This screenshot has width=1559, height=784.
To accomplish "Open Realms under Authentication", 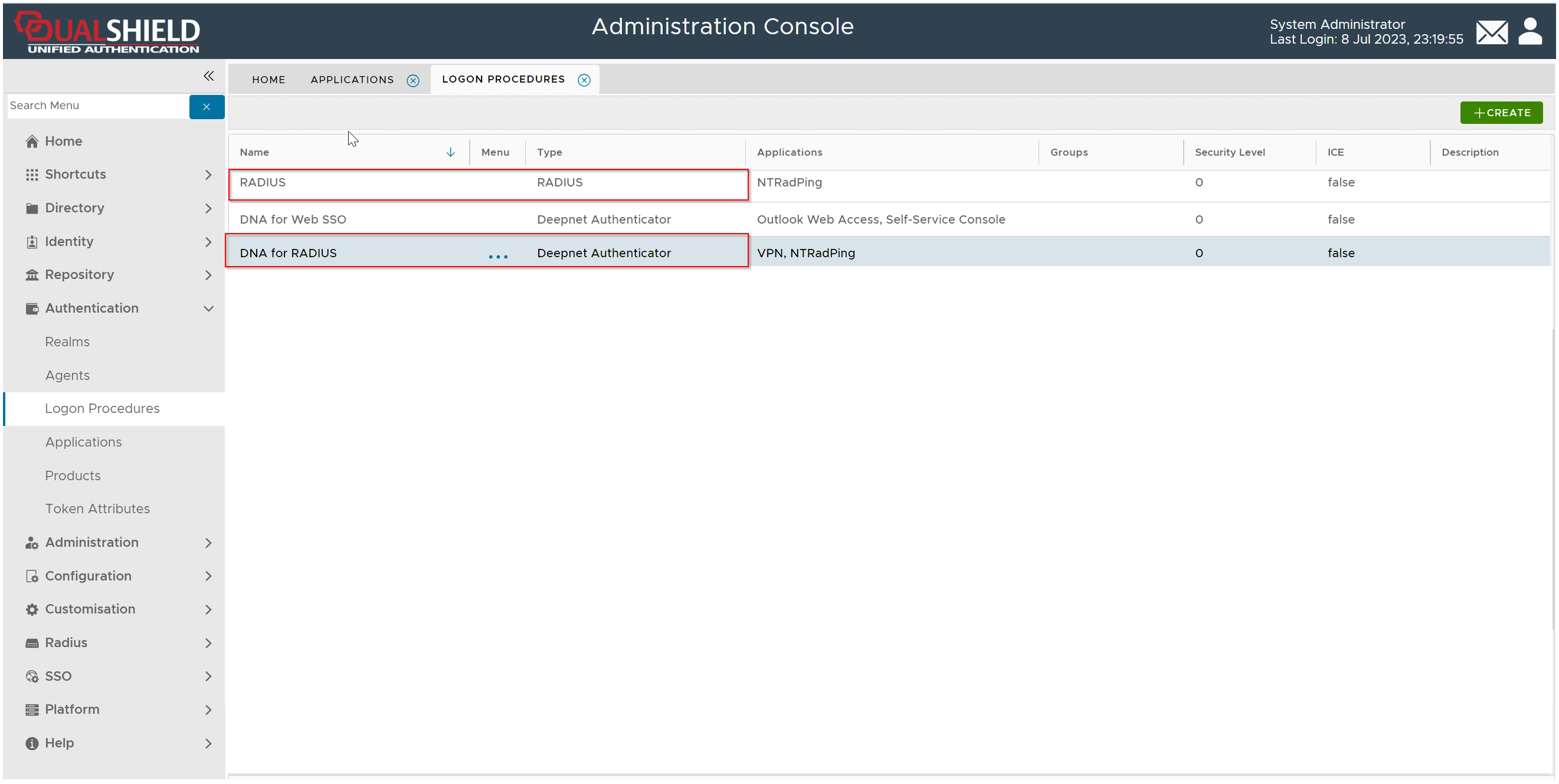I will click(x=67, y=342).
